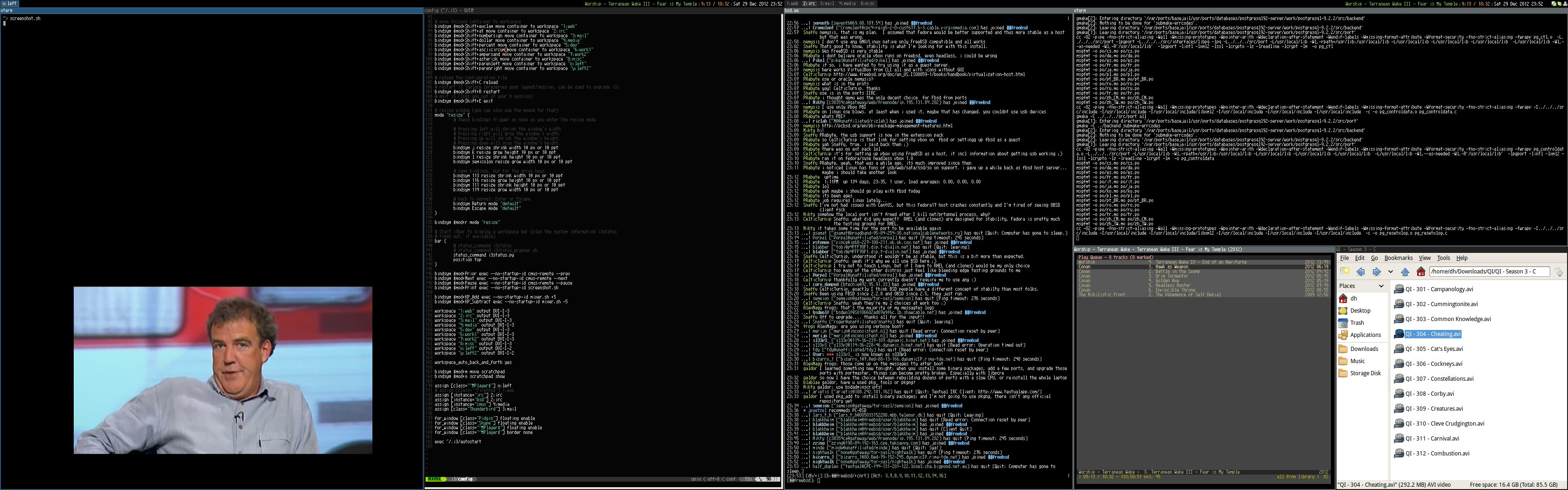Click the video thumbnail in the MPlayer window

(x=223, y=370)
